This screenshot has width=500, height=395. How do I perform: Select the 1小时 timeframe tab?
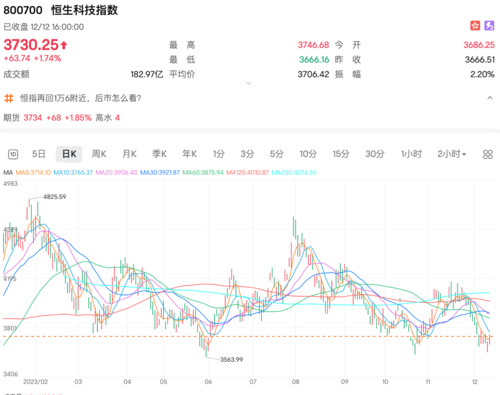pyautogui.click(x=411, y=154)
